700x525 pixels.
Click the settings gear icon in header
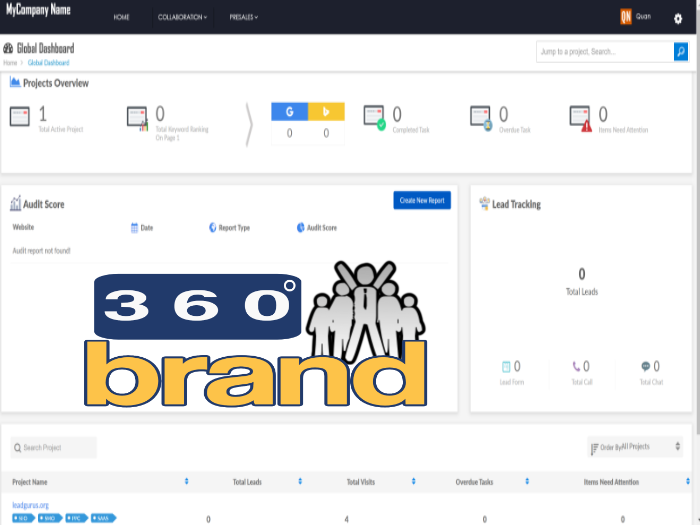(x=678, y=18)
